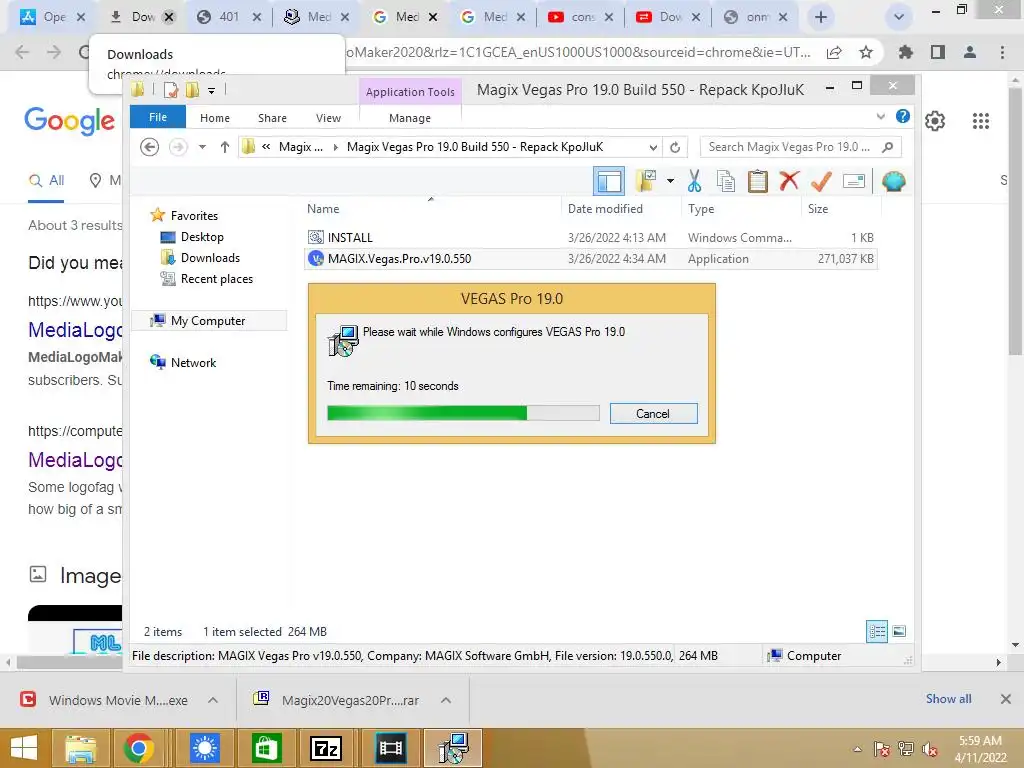
Task: Cancel the VEGAS Pro 19.0 installation
Action: click(x=653, y=413)
